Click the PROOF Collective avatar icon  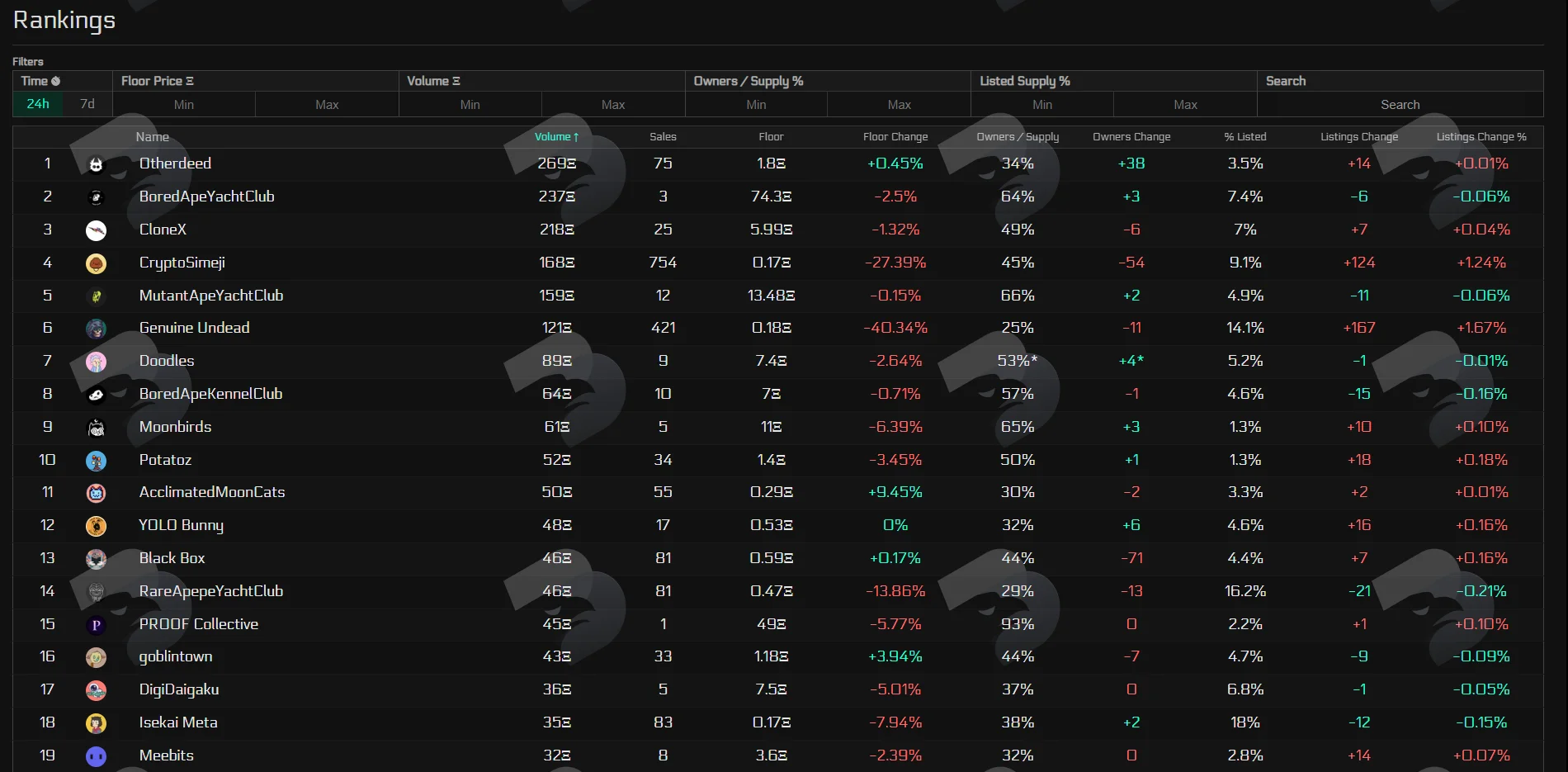point(97,625)
